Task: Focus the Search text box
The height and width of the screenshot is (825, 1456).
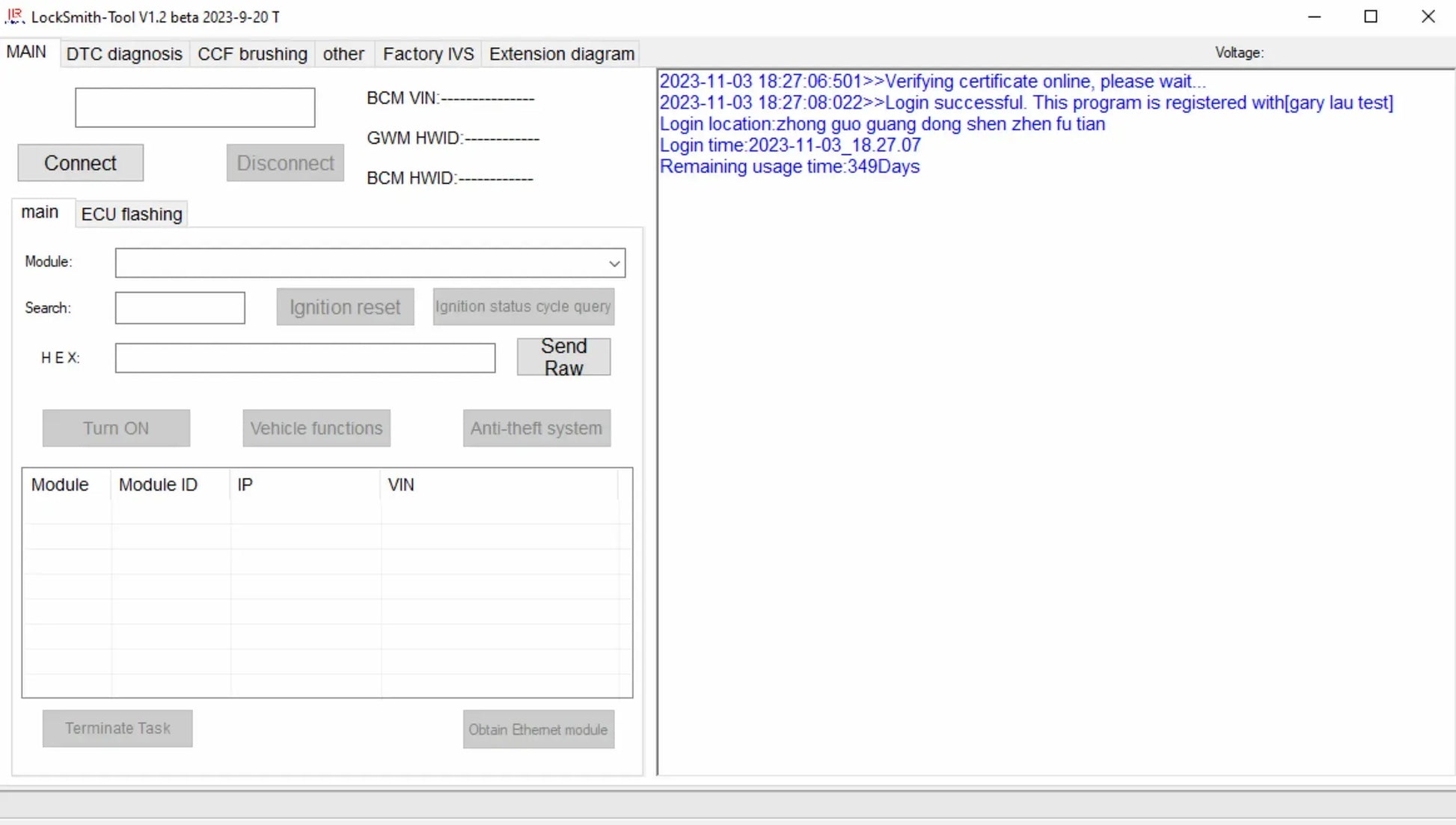Action: [180, 307]
